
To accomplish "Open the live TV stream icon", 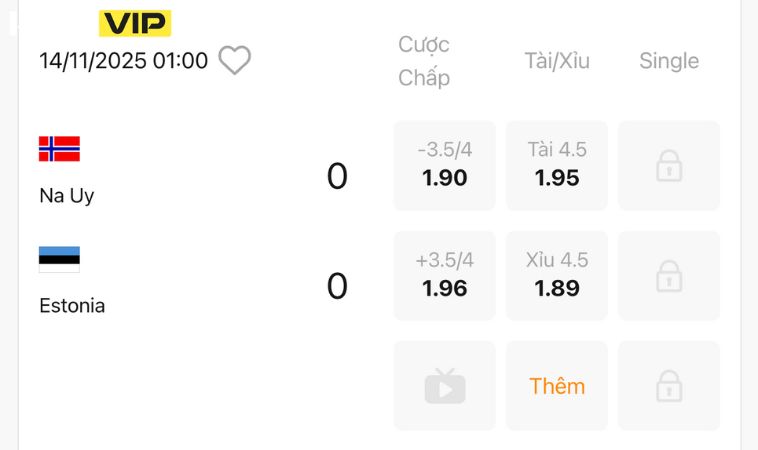I will 444,386.
